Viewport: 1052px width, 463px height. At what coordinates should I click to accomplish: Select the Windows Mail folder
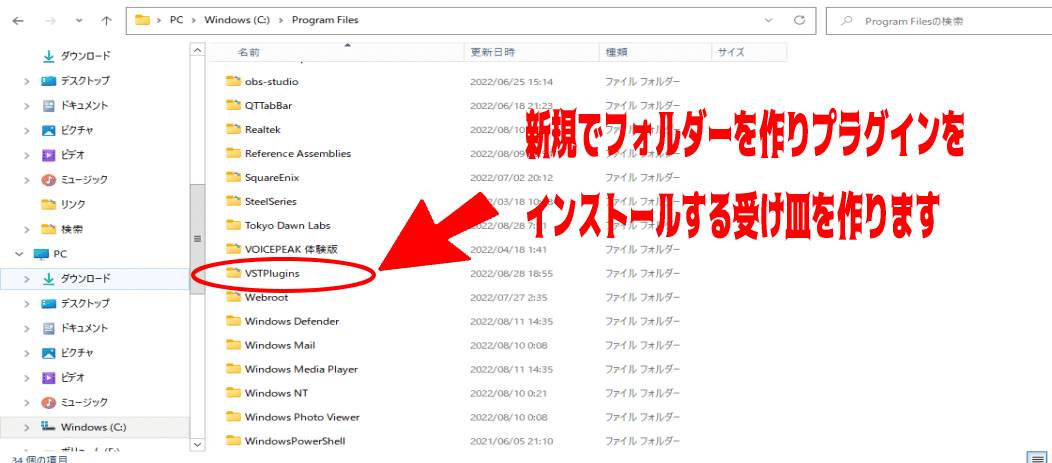tap(280, 346)
